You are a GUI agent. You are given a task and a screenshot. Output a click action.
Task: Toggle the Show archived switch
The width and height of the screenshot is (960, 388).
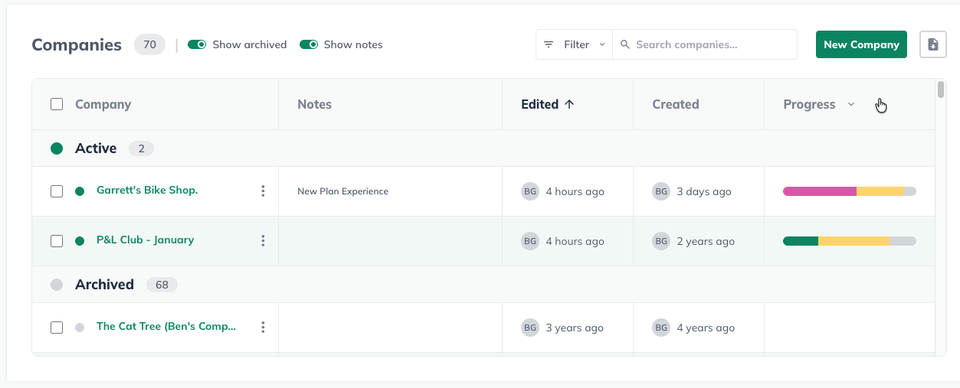(197, 45)
